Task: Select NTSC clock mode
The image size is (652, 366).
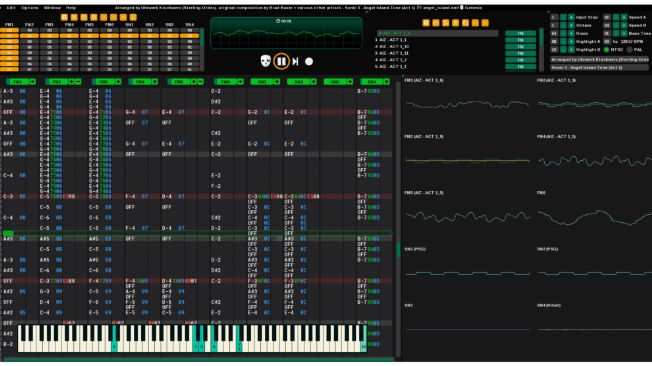Action: [606, 50]
